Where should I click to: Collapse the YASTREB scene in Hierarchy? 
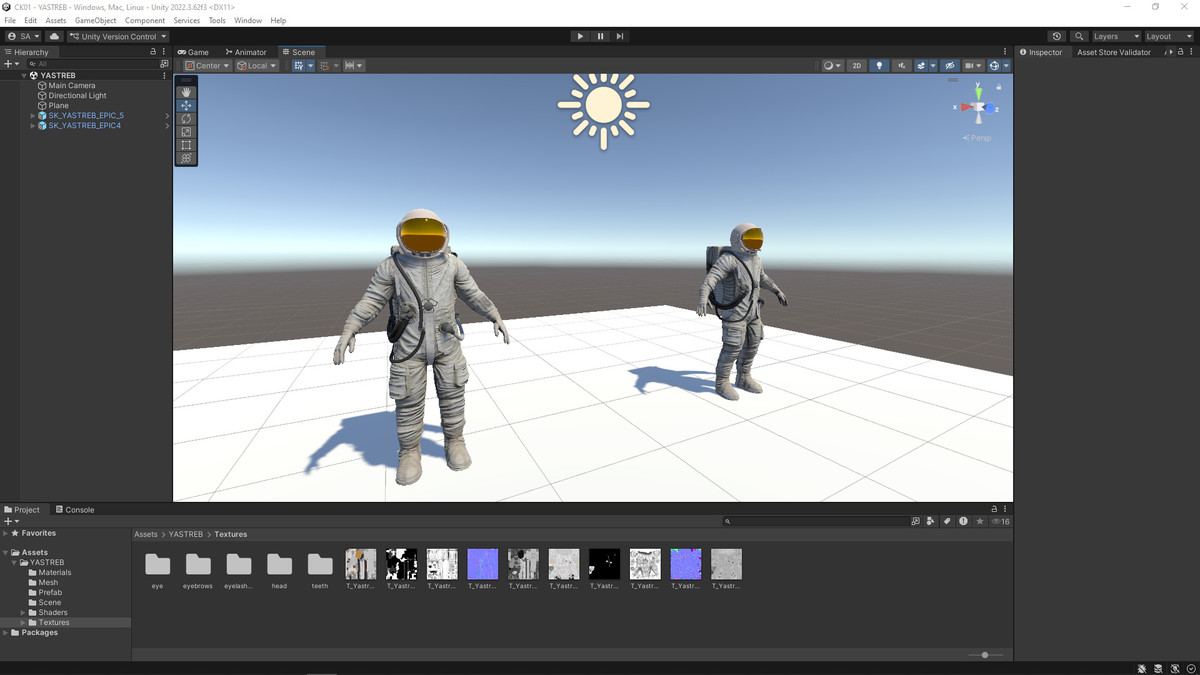pos(24,76)
